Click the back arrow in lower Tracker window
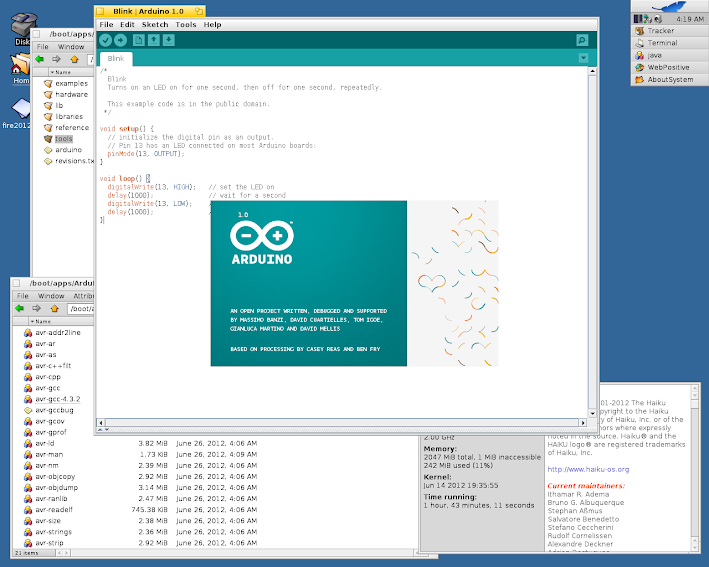 coord(19,308)
